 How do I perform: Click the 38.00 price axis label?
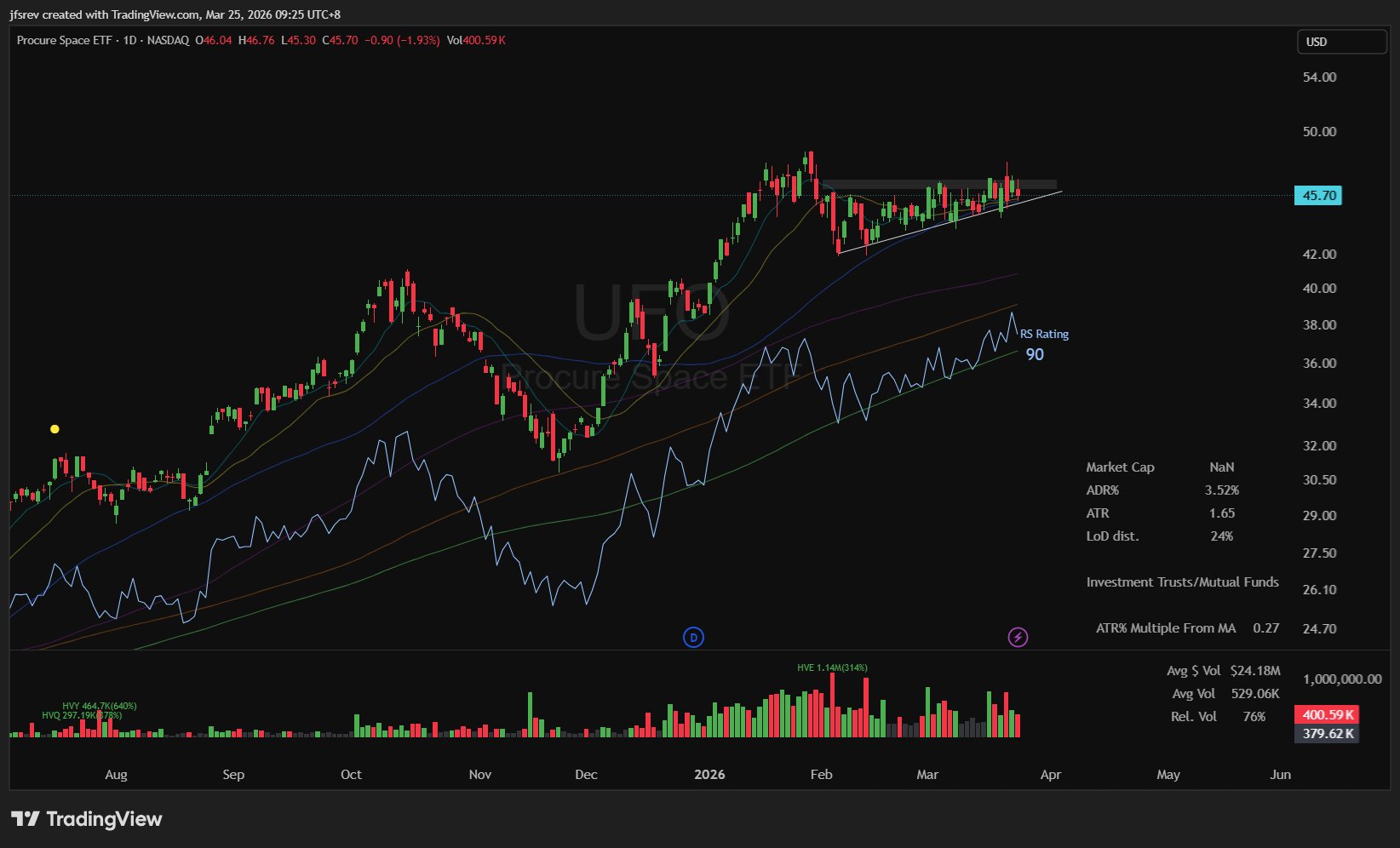tap(1319, 324)
